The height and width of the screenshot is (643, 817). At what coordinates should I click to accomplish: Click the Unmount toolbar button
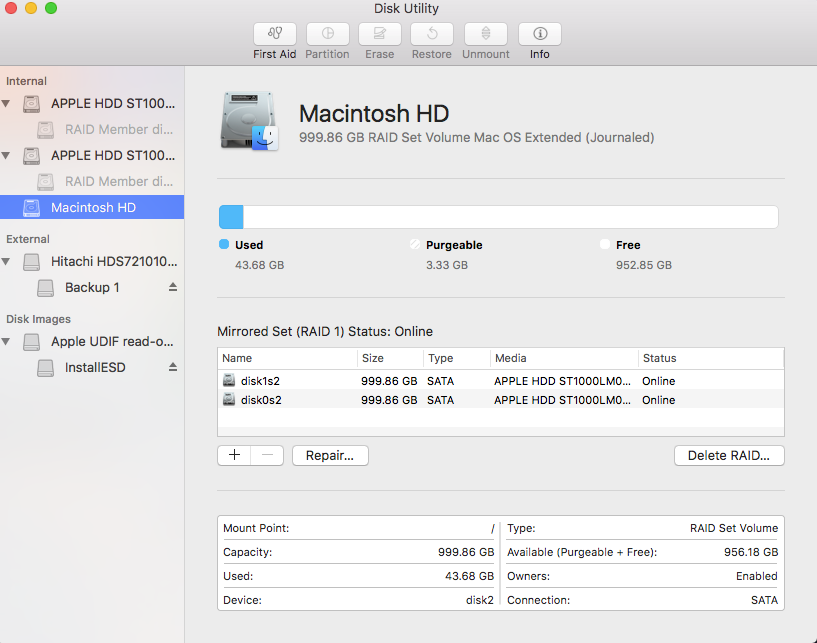(485, 34)
